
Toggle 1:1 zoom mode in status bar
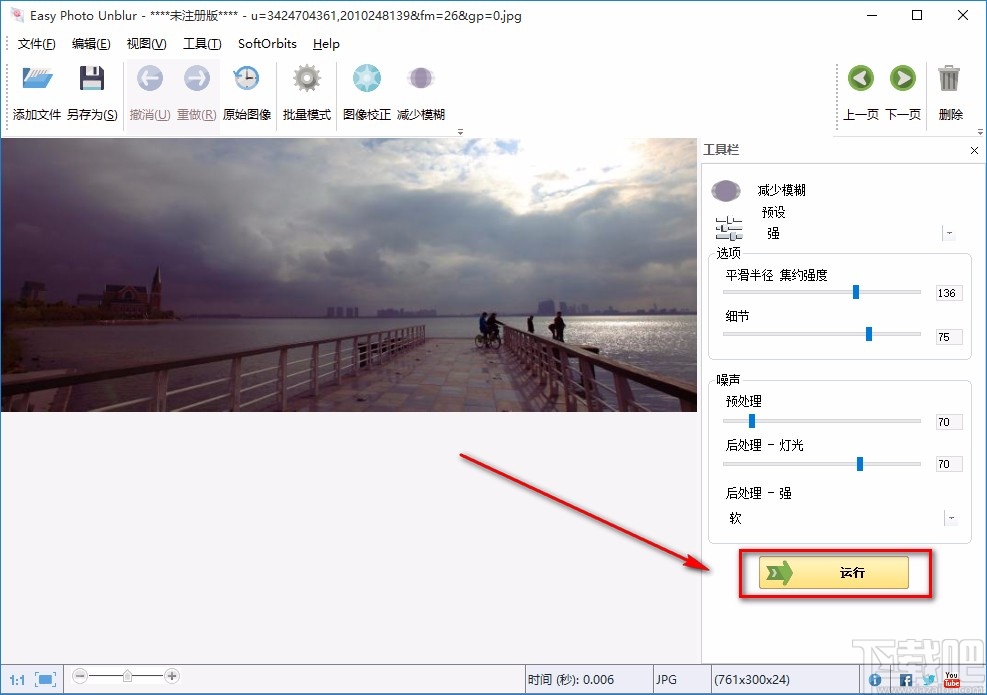coord(17,678)
